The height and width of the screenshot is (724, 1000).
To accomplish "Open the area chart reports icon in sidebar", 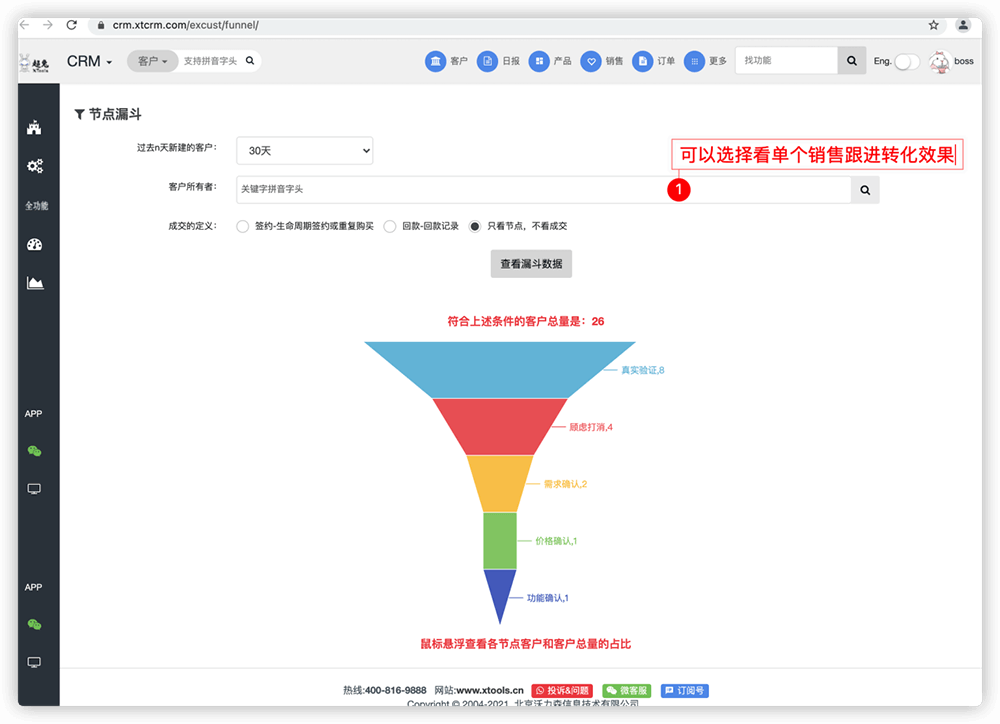I will point(34,283).
